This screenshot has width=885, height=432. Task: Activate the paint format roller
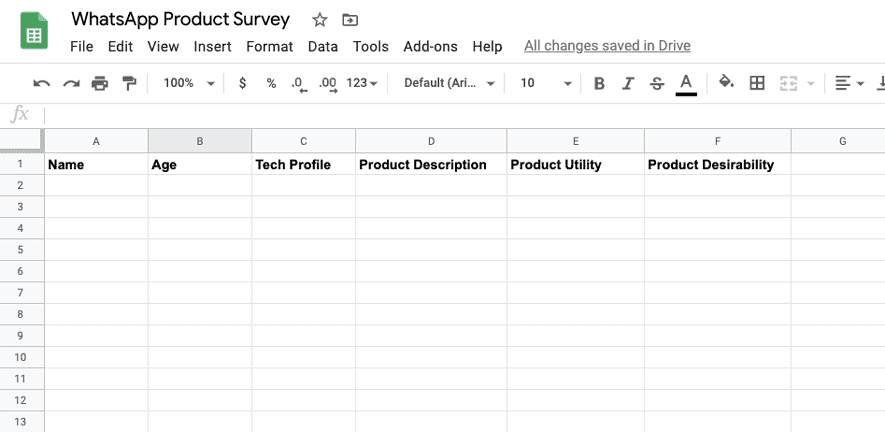pyautogui.click(x=129, y=83)
